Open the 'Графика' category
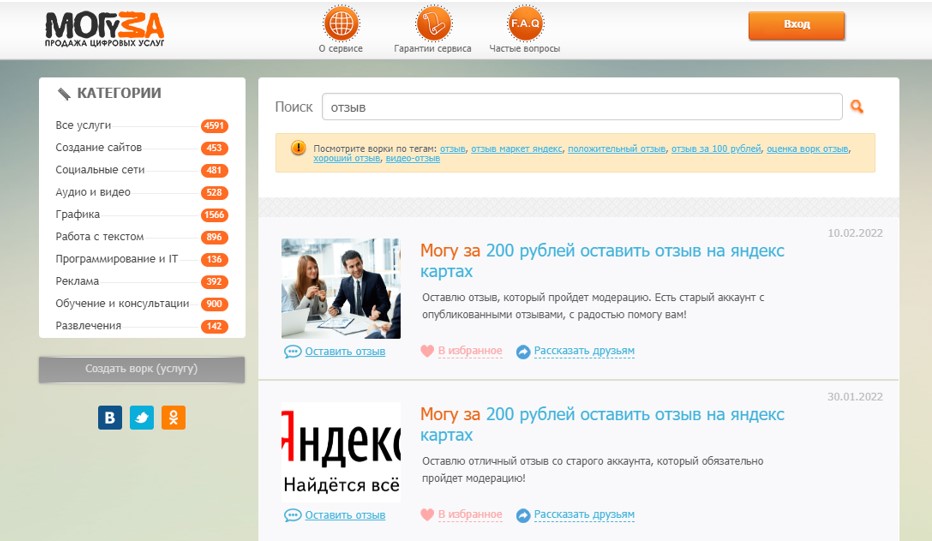 (78, 214)
